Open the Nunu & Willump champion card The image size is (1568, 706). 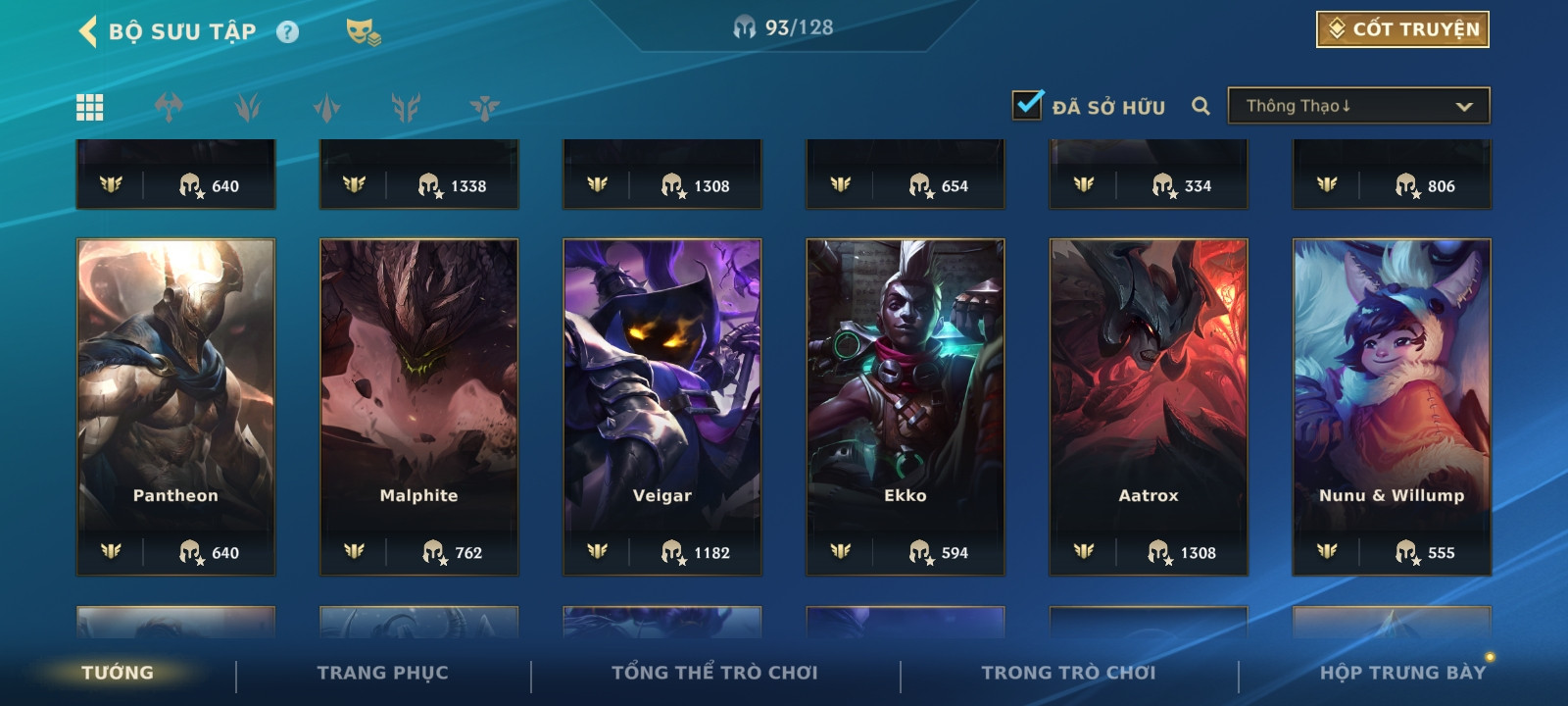[1392, 406]
